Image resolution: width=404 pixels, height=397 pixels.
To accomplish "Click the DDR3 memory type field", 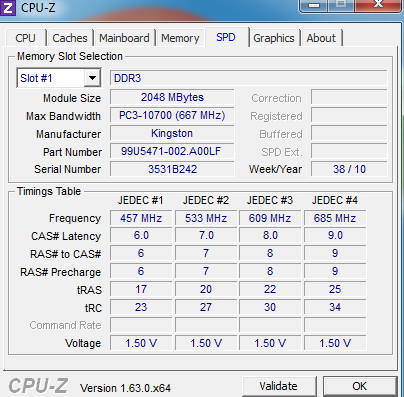I will pyautogui.click(x=248, y=78).
